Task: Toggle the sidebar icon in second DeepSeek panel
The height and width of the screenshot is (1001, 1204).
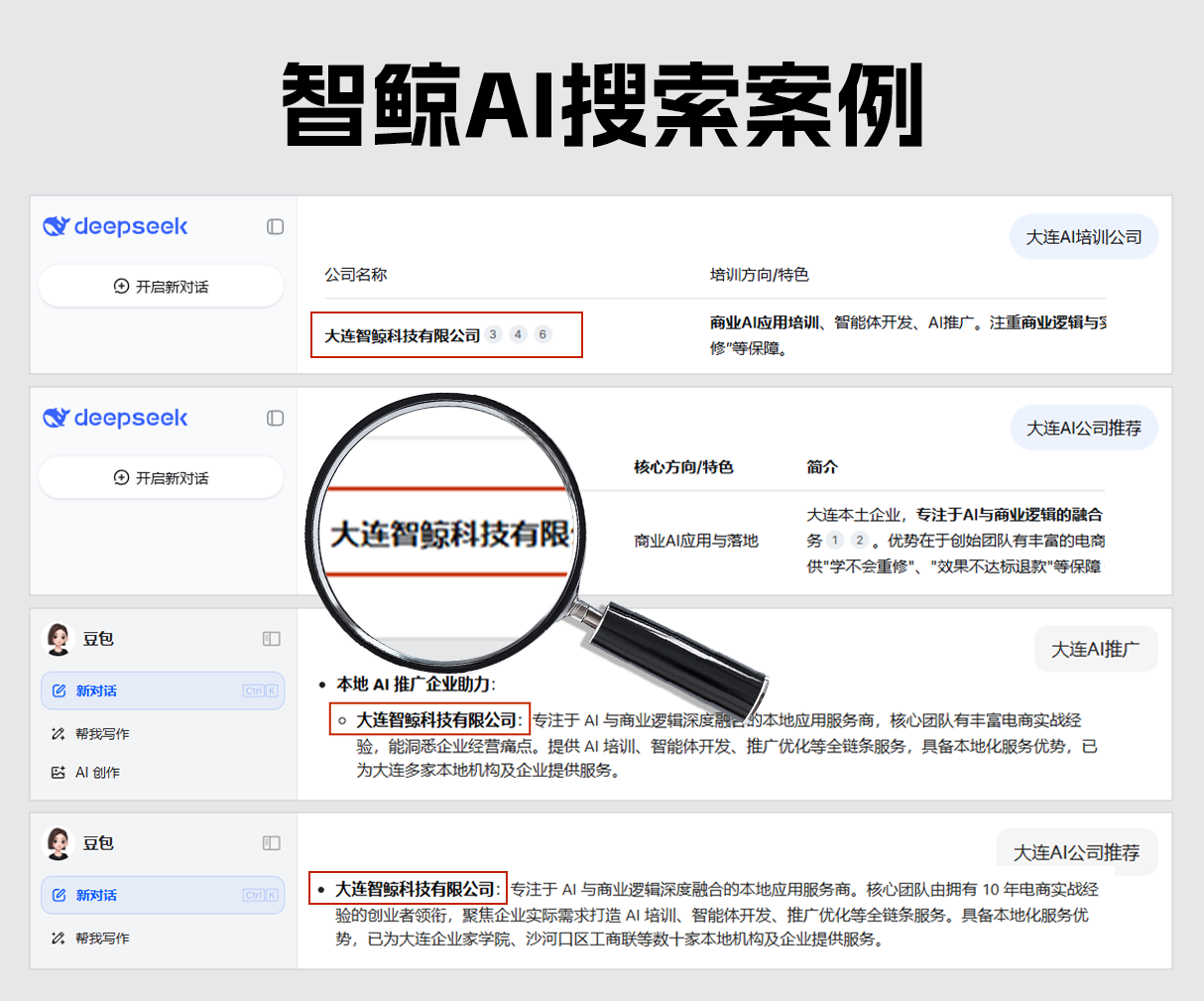Action: click(x=275, y=419)
